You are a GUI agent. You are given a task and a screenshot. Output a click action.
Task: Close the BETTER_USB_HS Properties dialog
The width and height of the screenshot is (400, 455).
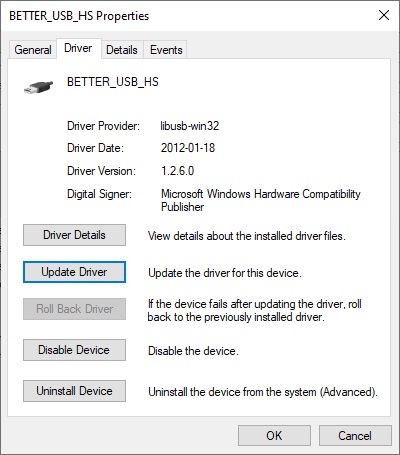click(384, 15)
